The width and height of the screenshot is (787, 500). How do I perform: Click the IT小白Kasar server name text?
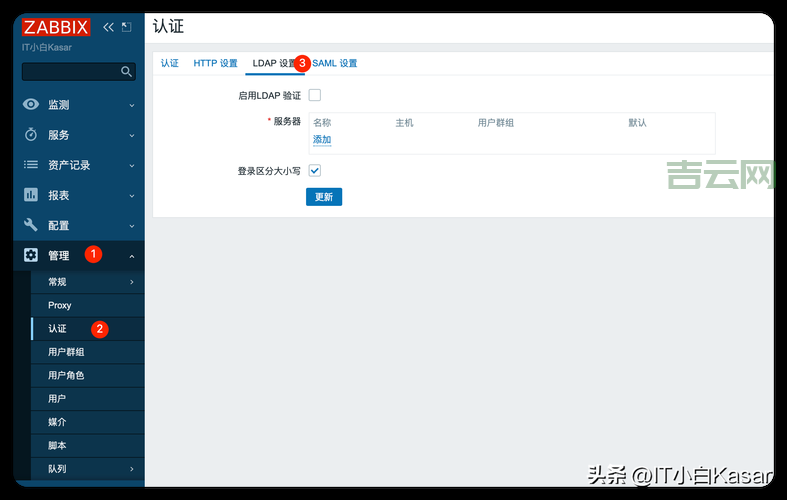pos(47,47)
